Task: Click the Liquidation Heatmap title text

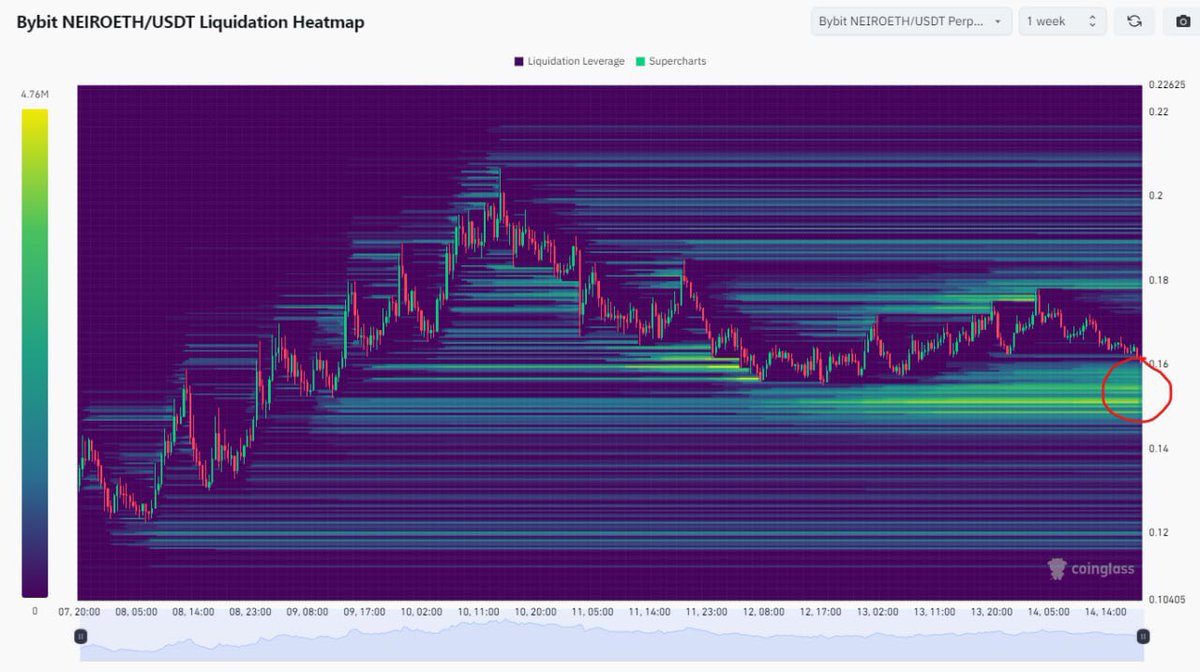Action: 190,22
